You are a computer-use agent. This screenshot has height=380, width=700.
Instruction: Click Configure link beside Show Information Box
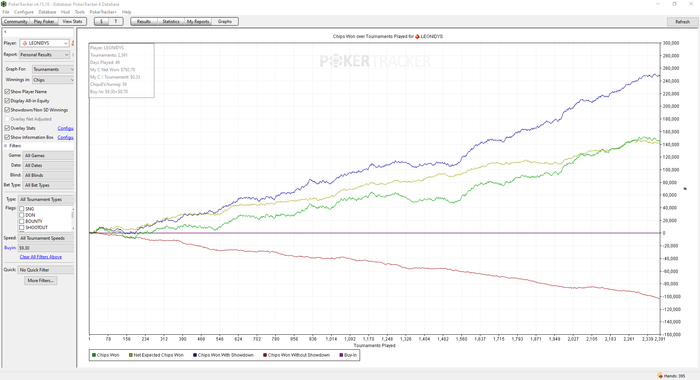(x=66, y=138)
